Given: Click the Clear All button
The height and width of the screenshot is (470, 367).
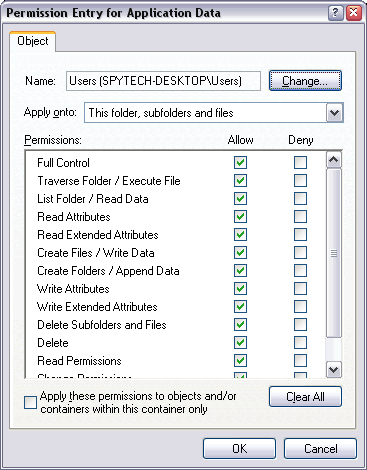Looking at the screenshot, I should point(305,397).
